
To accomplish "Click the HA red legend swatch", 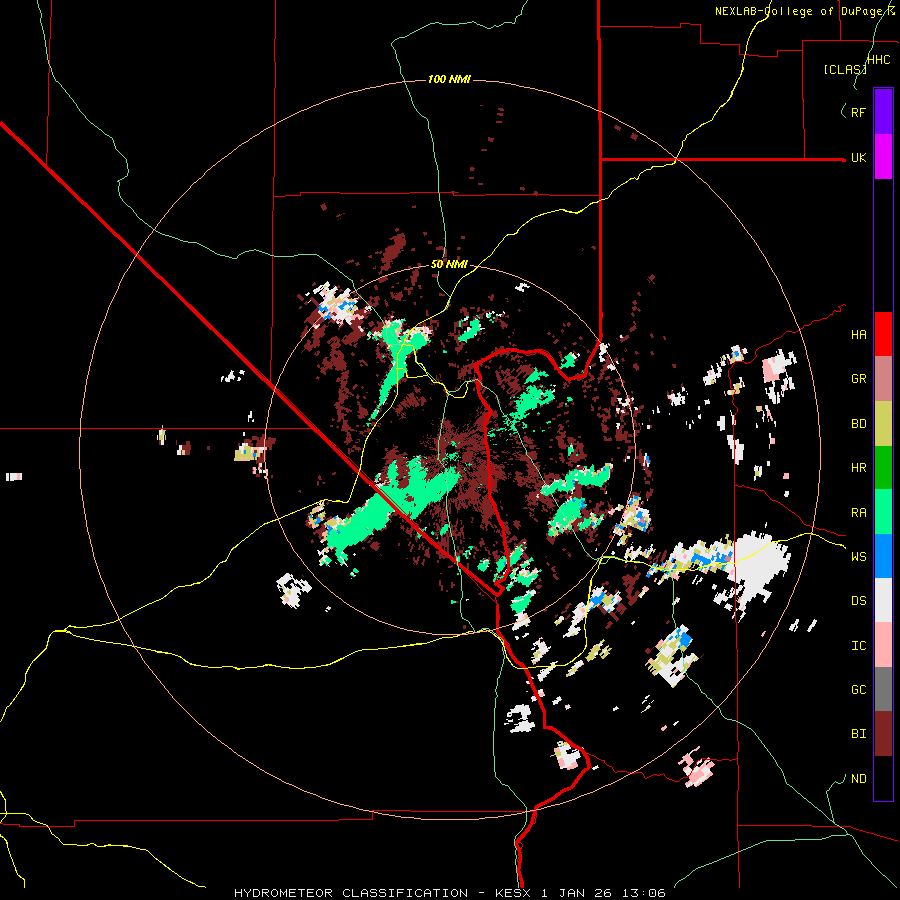I will [x=883, y=334].
